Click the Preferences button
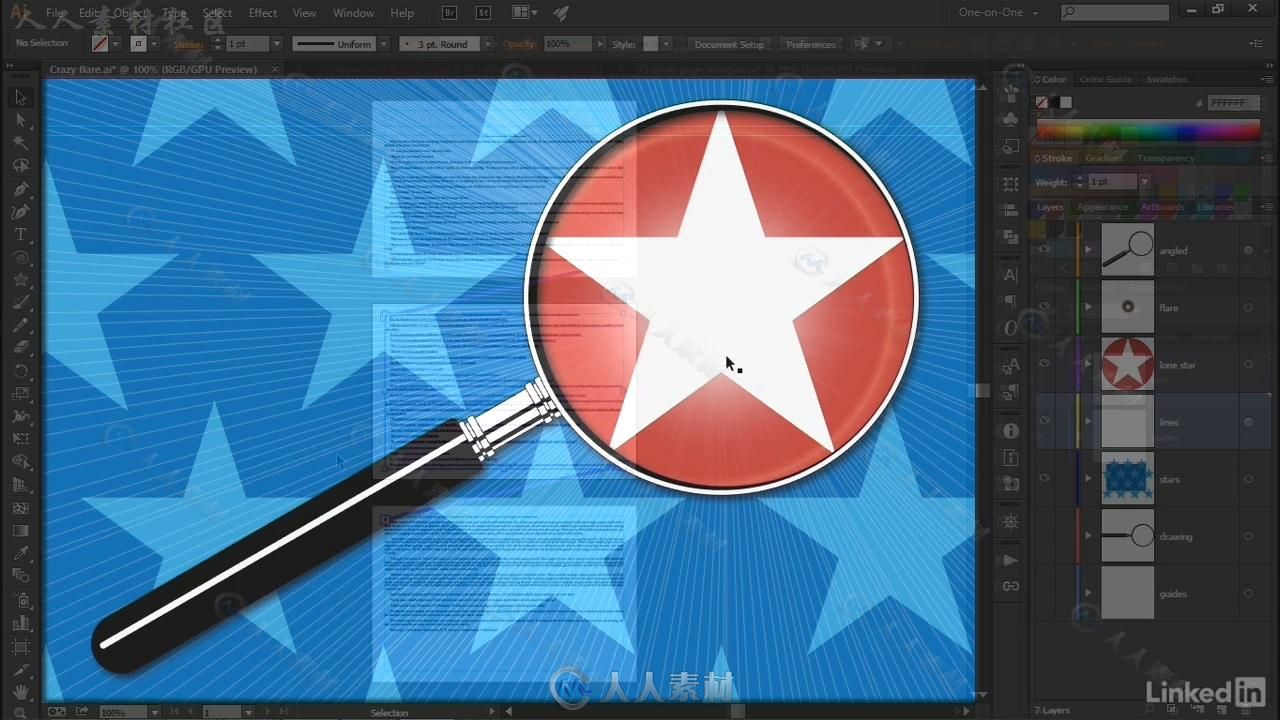The height and width of the screenshot is (720, 1280). [811, 44]
